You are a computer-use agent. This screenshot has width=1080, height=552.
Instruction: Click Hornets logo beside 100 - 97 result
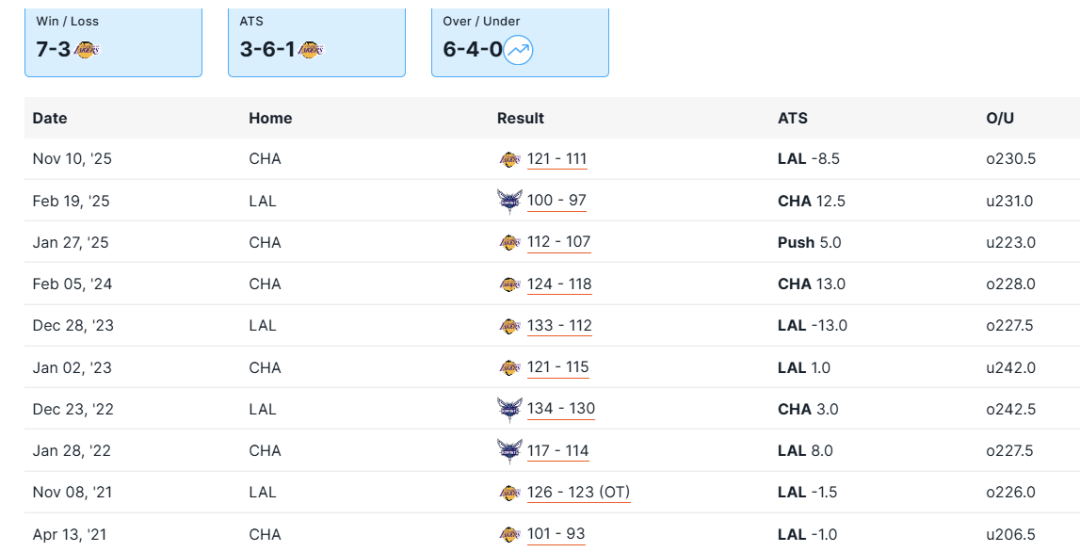510,201
